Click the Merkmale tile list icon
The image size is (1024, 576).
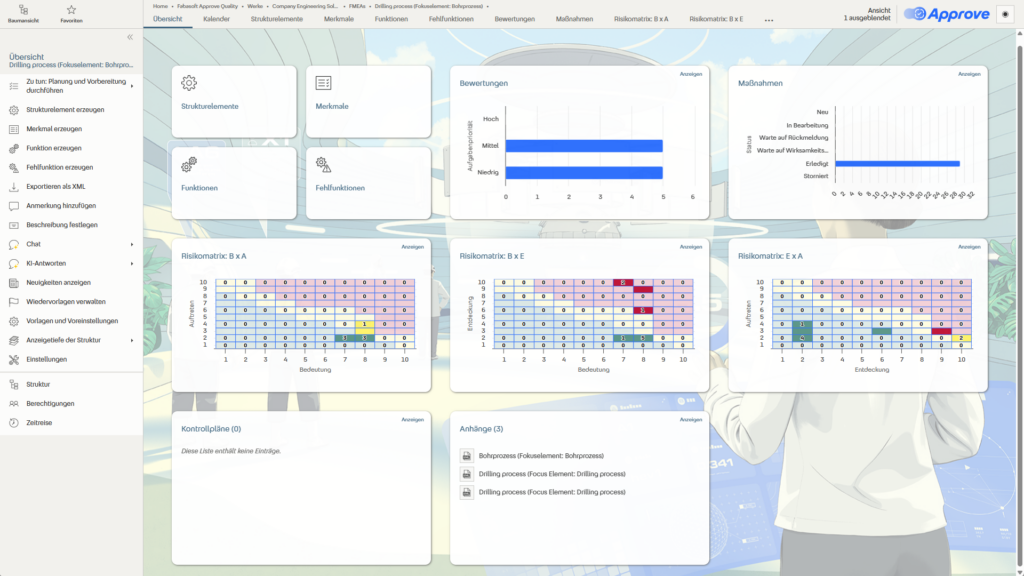click(x=324, y=83)
